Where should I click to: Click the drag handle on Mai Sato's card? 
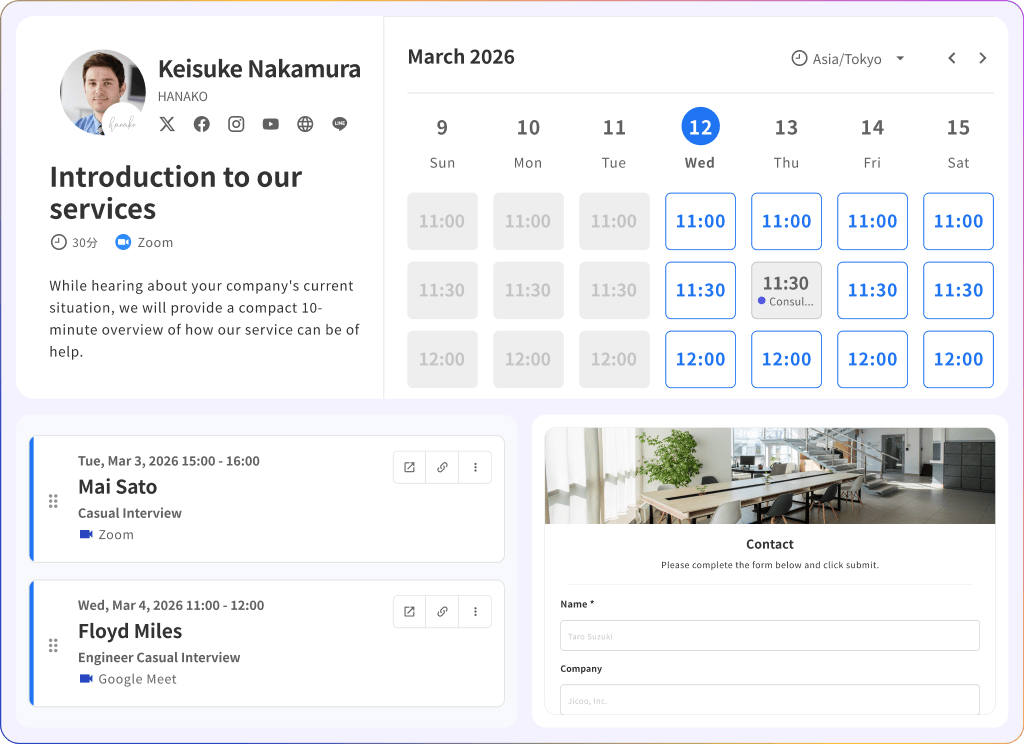click(x=53, y=500)
